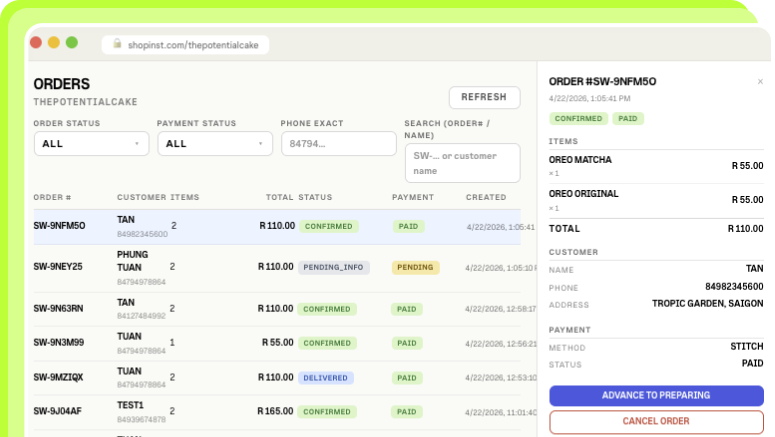Select order row SW-9J04AF
This screenshot has width=775, height=437.
coord(277,412)
